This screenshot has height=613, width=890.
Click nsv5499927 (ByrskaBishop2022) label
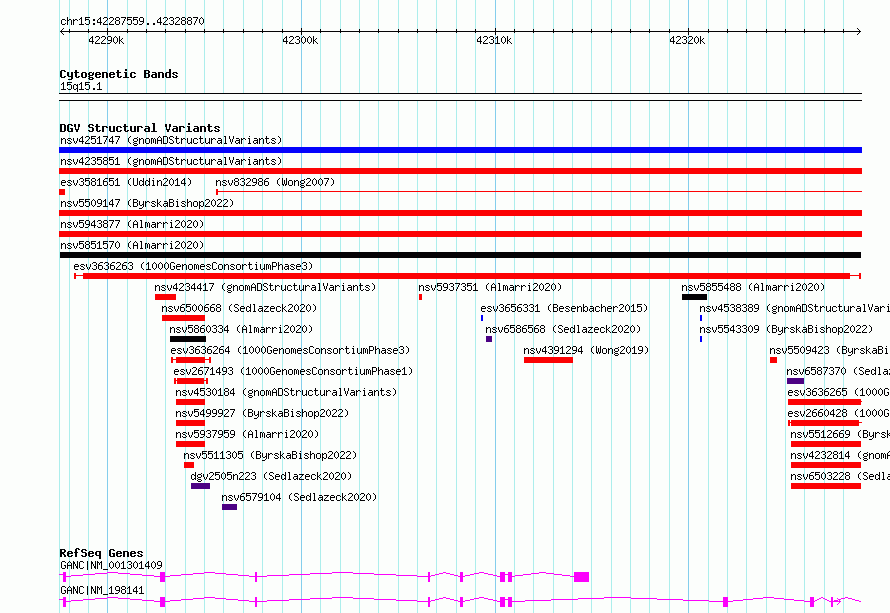click(262, 413)
